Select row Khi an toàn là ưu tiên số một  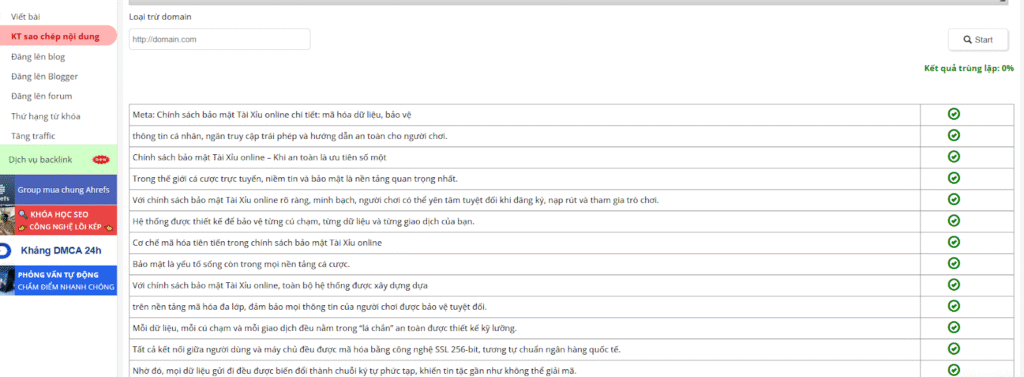pyautogui.click(x=524, y=157)
